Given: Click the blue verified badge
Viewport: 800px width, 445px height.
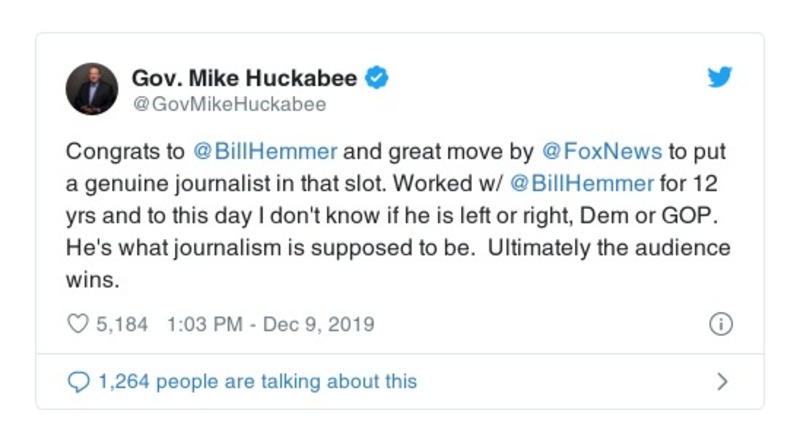Looking at the screenshot, I should (377, 77).
